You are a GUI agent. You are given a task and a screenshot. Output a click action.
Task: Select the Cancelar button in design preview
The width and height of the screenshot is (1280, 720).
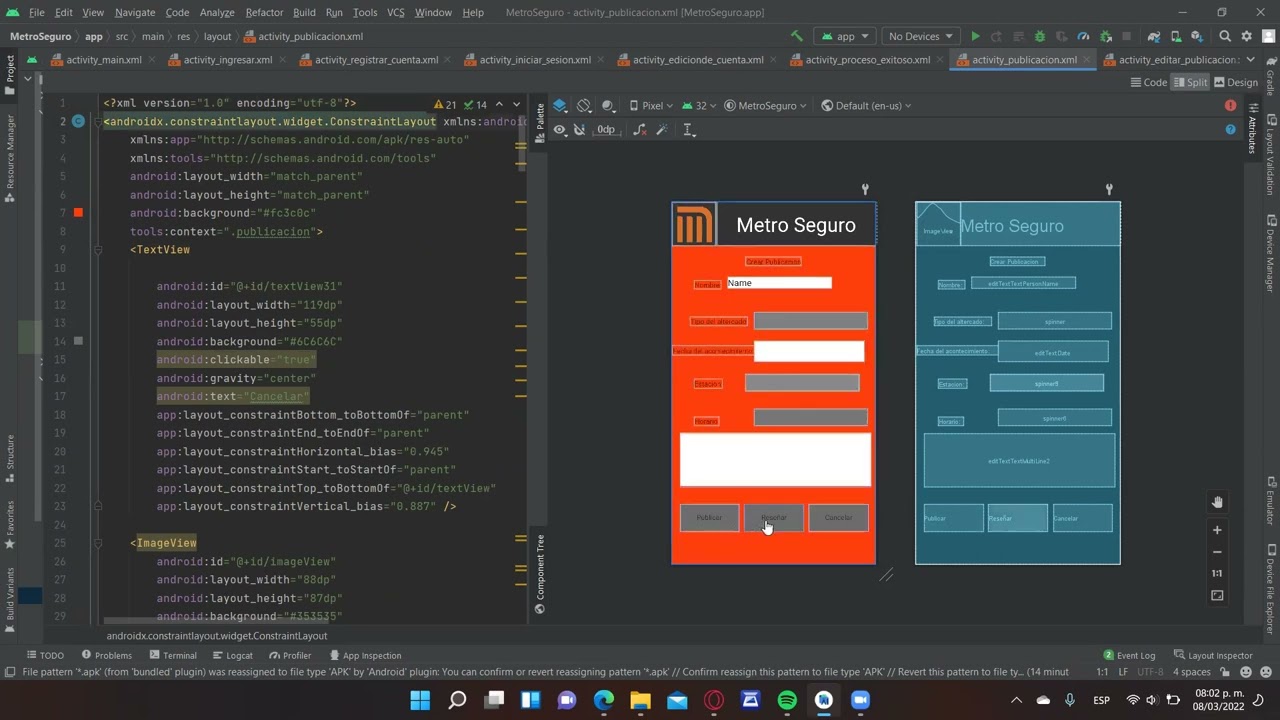pos(838,518)
